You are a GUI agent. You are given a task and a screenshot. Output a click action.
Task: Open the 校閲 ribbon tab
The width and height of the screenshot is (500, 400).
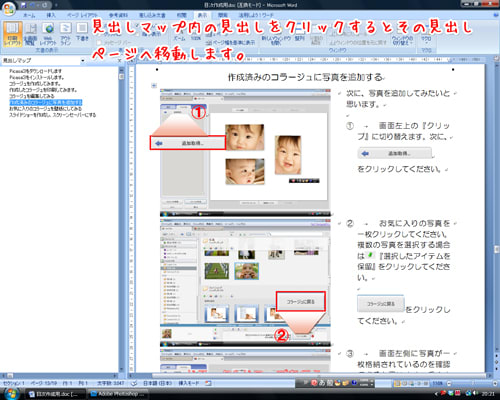pos(182,15)
